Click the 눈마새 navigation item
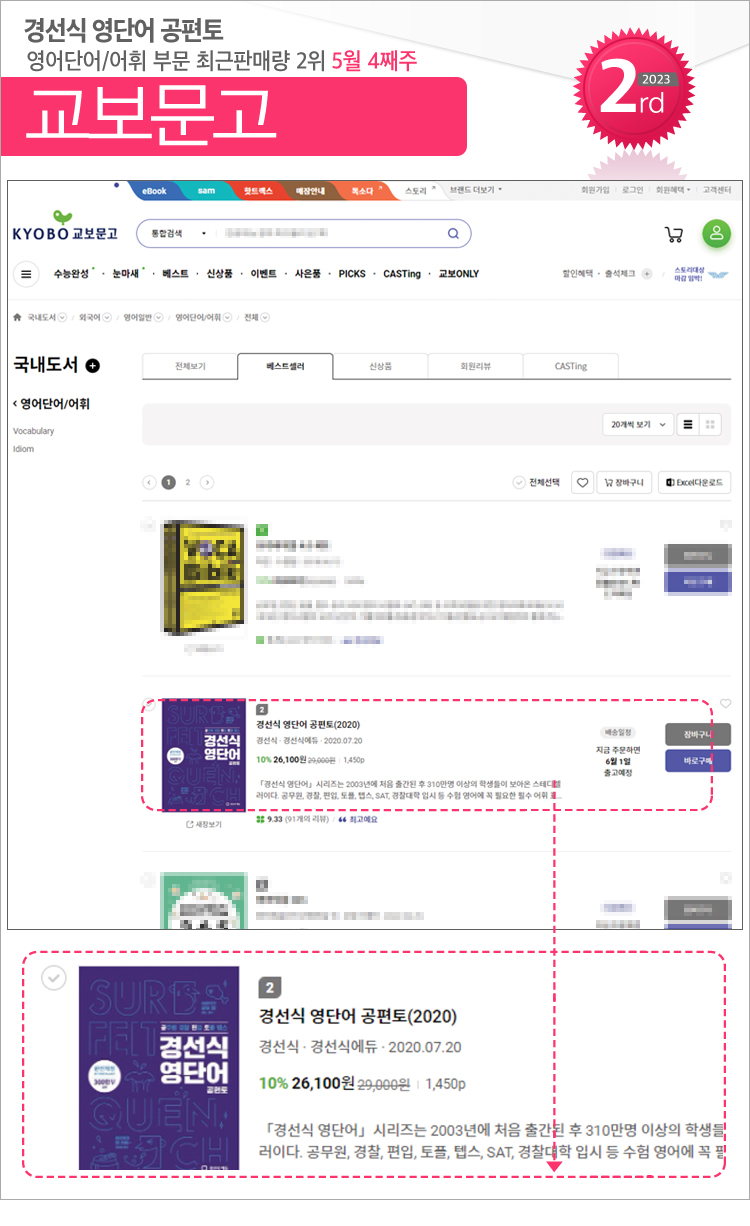Image resolution: width=750 pixels, height=1226 pixels. [x=125, y=273]
